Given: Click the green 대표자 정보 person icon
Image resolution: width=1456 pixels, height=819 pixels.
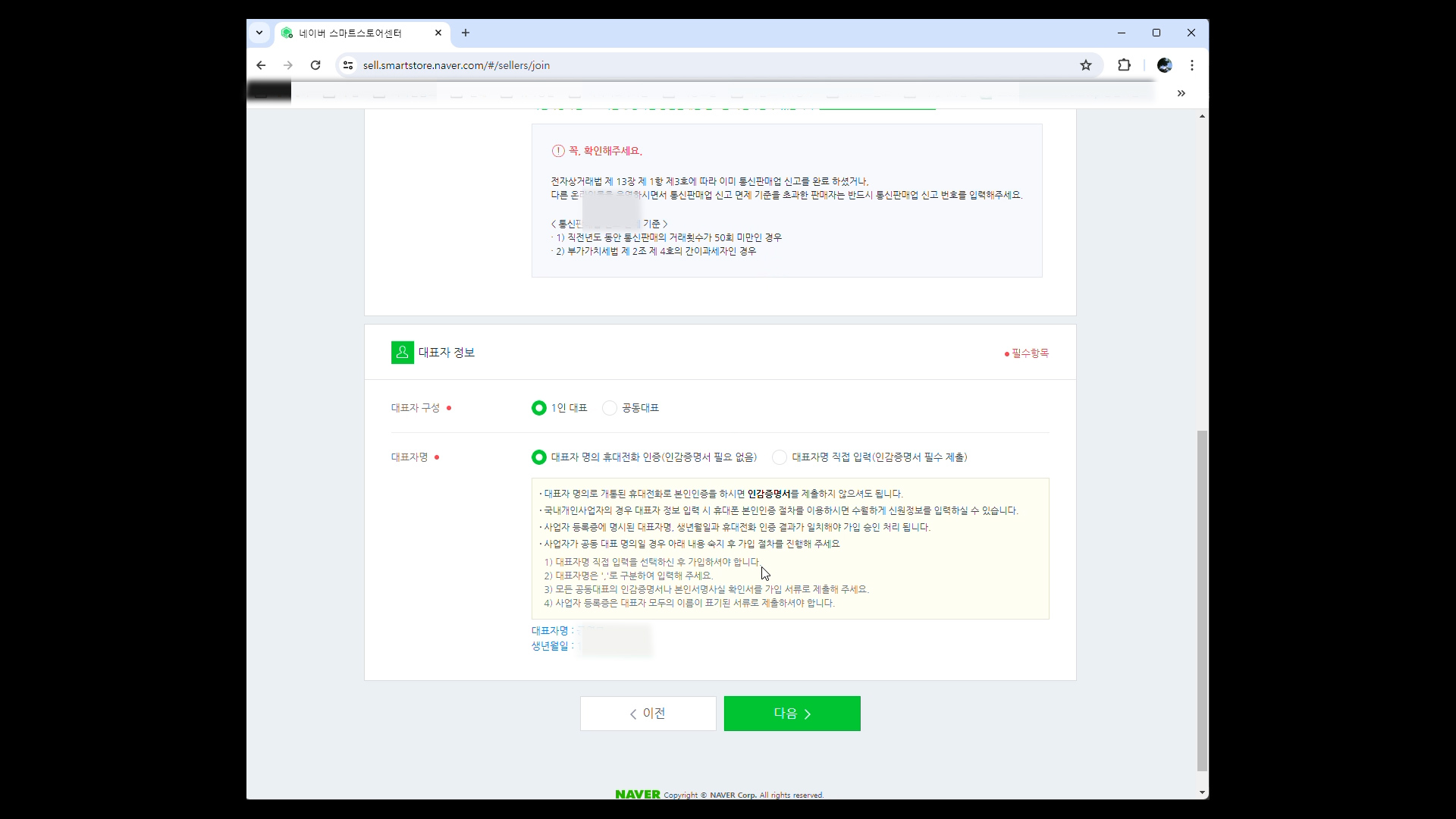Looking at the screenshot, I should (x=402, y=353).
